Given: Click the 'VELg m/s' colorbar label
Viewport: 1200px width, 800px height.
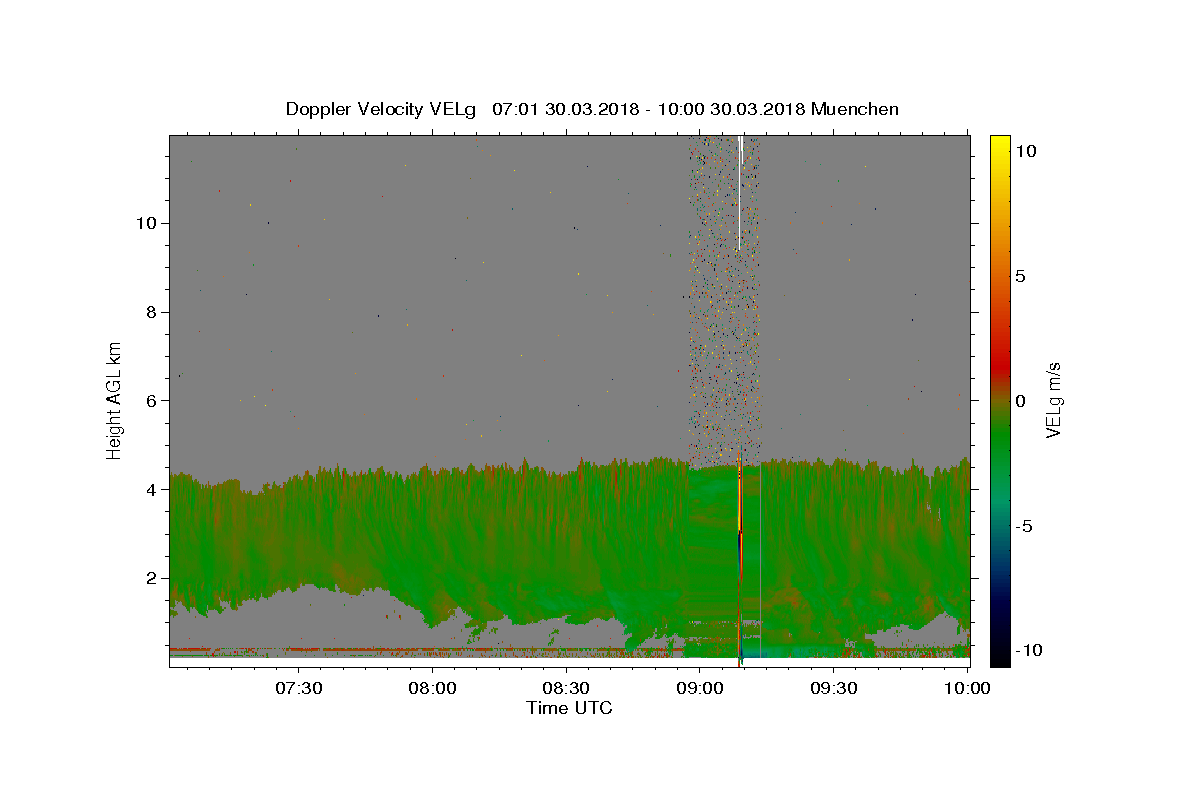Looking at the screenshot, I should coord(1053,400).
